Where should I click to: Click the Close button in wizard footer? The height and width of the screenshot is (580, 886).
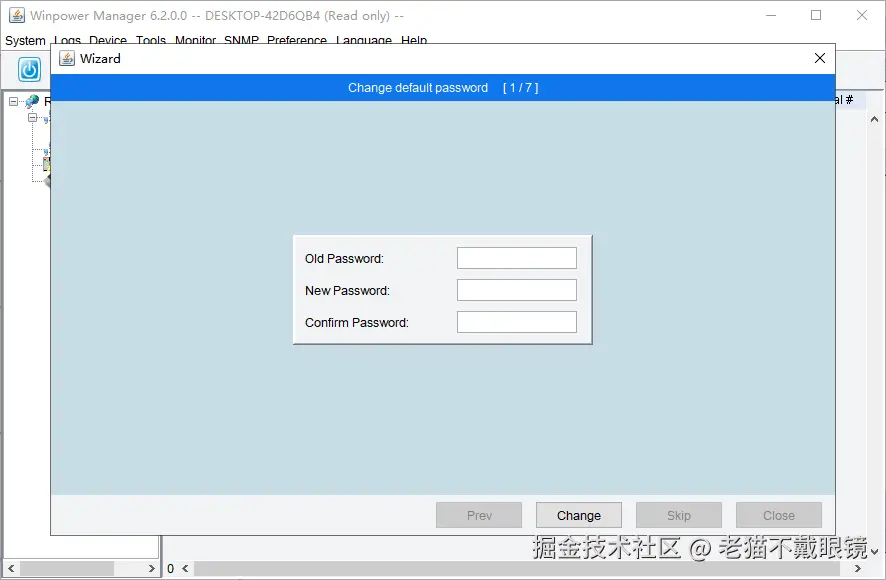pyautogui.click(x=779, y=515)
